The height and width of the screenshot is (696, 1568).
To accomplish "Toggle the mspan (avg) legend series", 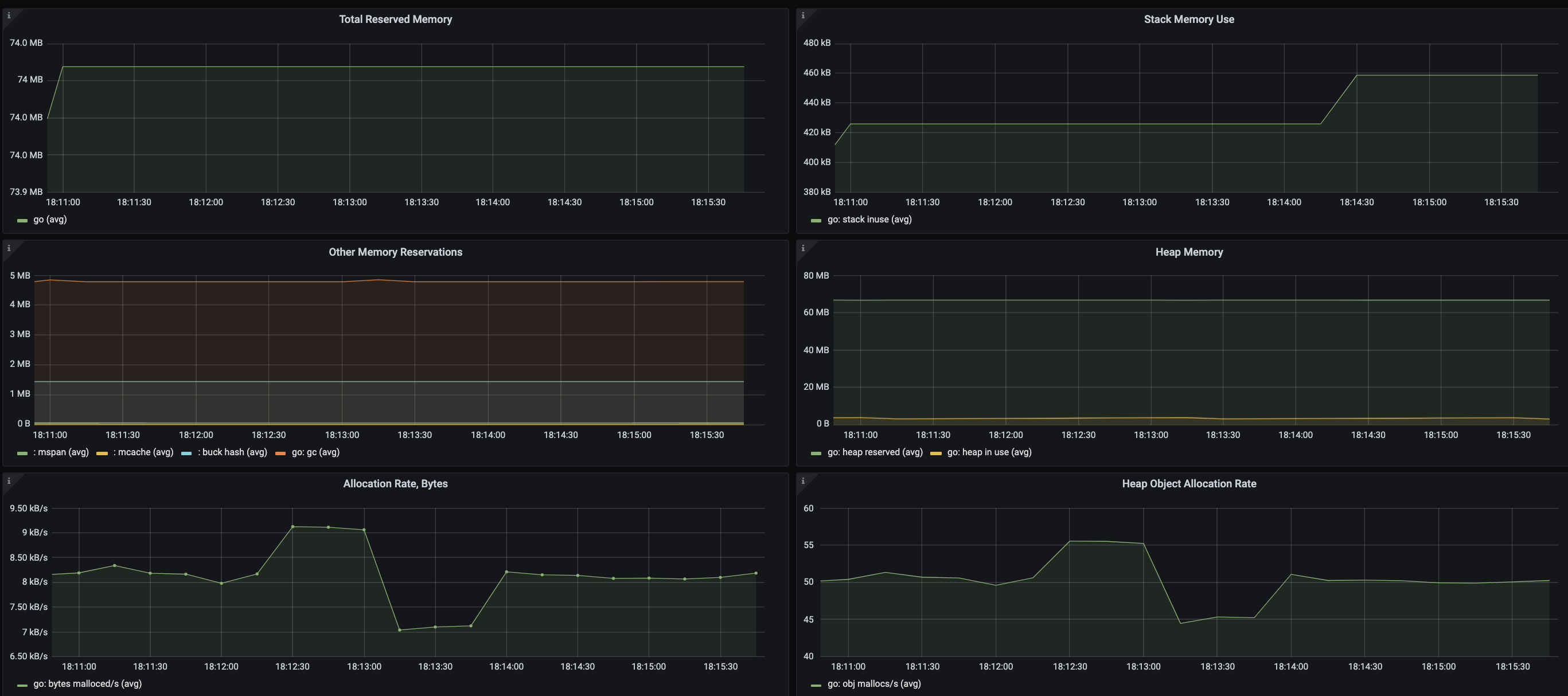I will tap(61, 452).
